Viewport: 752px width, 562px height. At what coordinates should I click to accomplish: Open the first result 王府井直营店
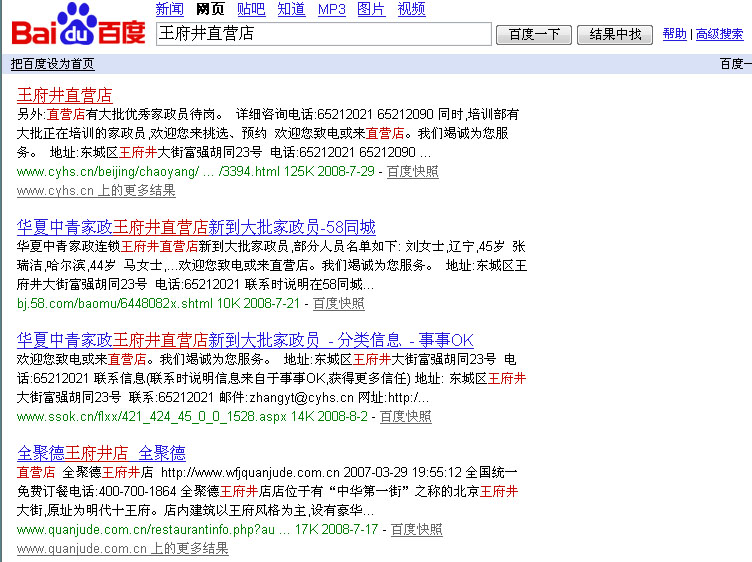pos(65,95)
